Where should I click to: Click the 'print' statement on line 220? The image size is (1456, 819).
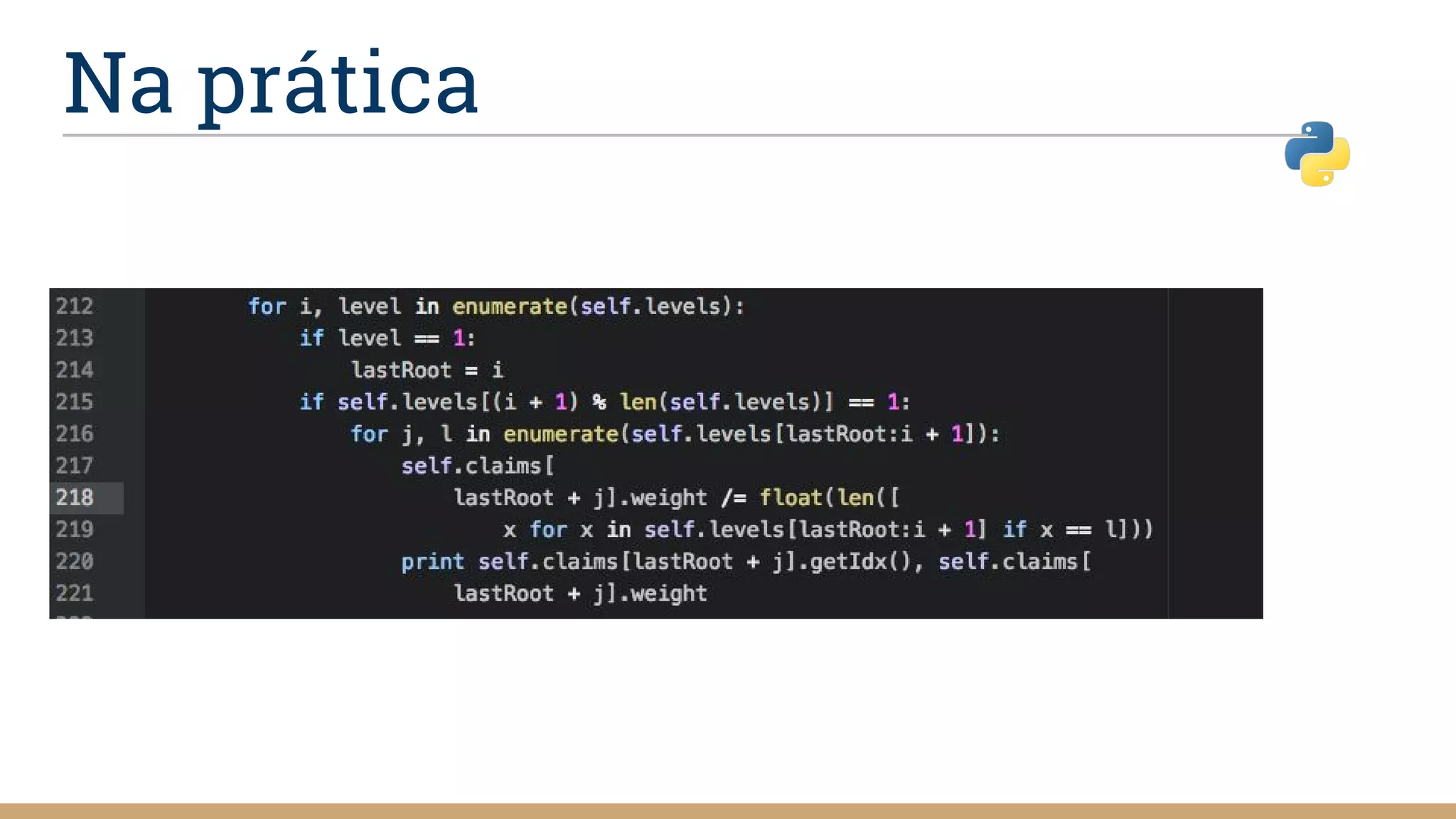click(432, 562)
